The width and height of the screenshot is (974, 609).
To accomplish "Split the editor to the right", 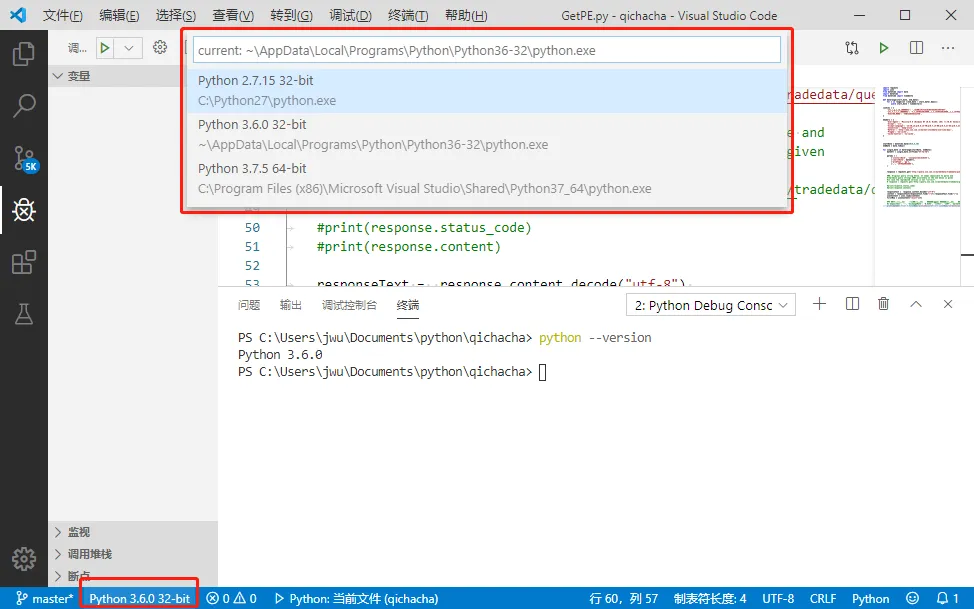I will (916, 48).
